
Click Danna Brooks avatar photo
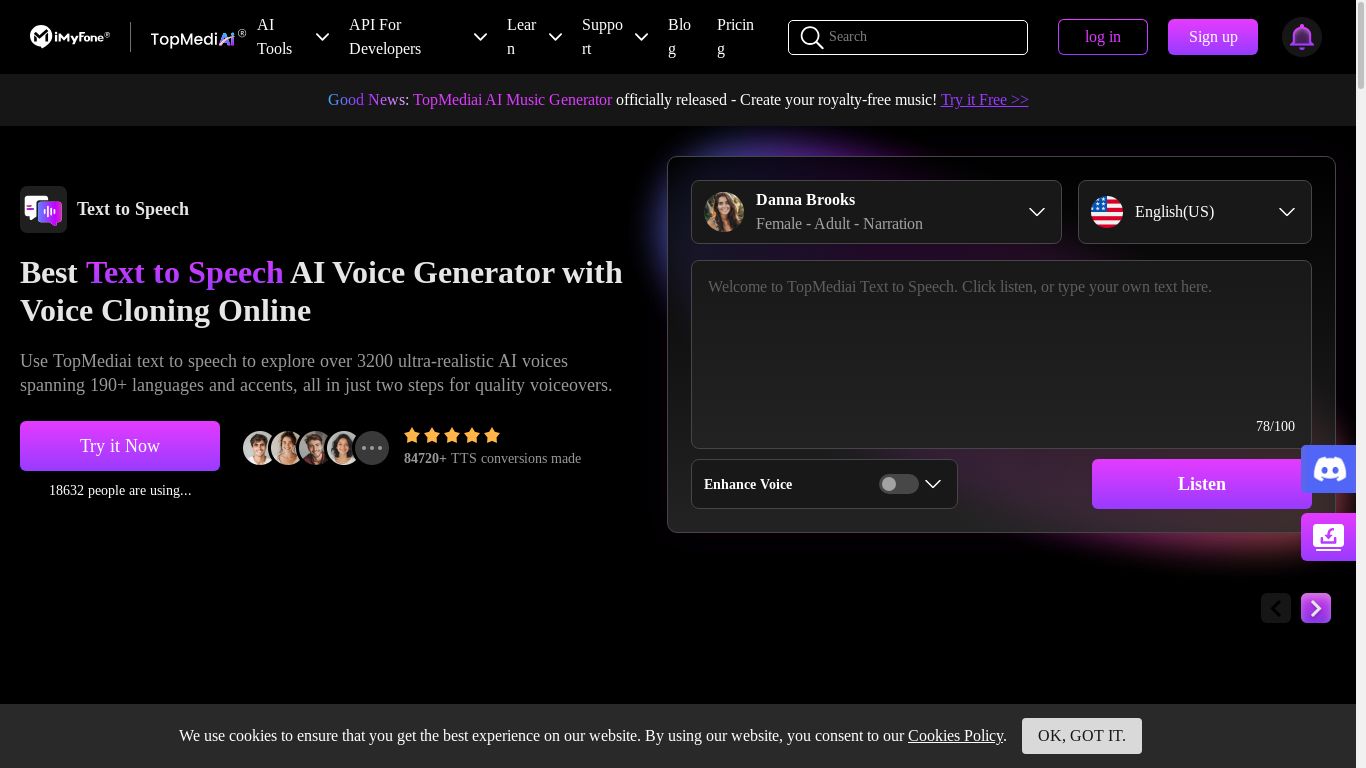pyautogui.click(x=724, y=212)
